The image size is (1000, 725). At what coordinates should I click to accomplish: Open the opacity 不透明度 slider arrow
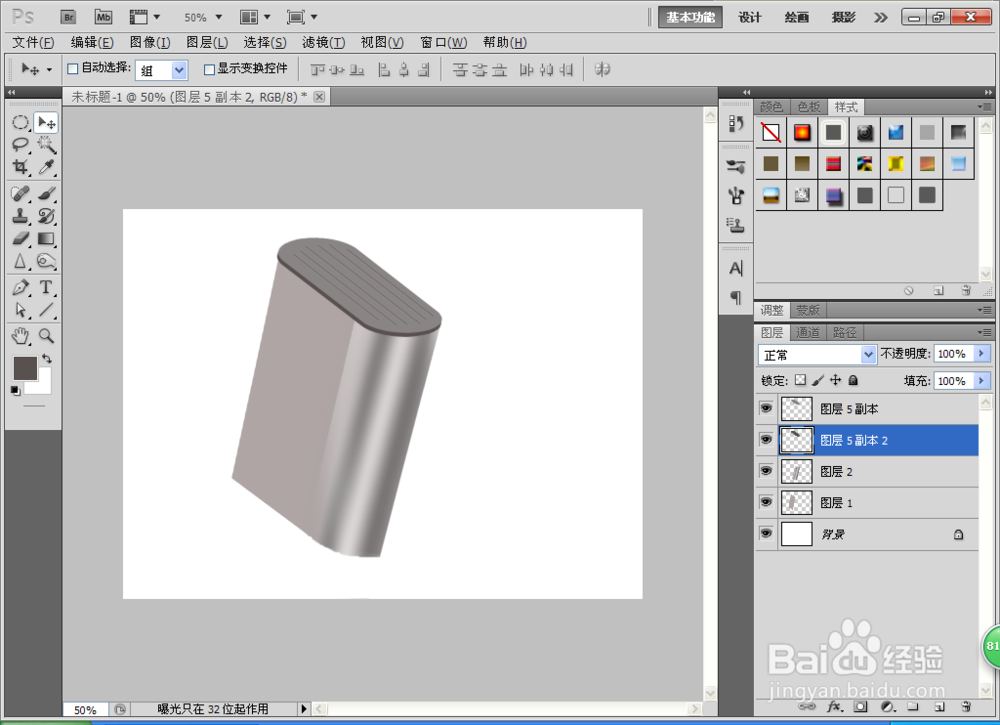click(x=982, y=353)
